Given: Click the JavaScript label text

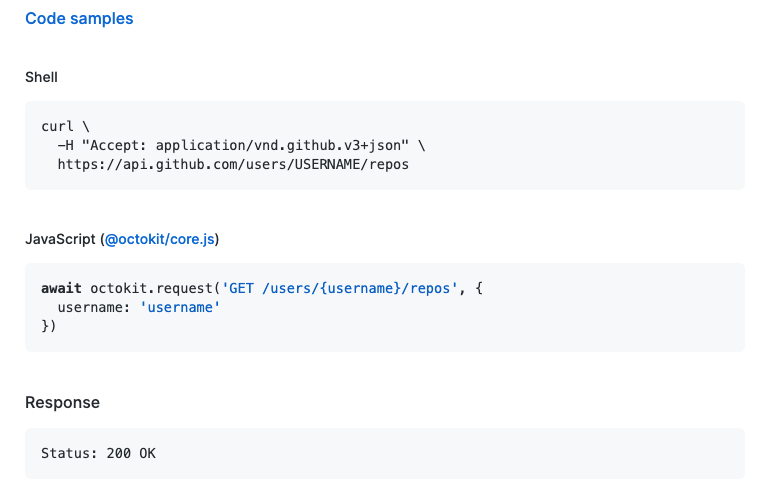Looking at the screenshot, I should click(60, 239).
